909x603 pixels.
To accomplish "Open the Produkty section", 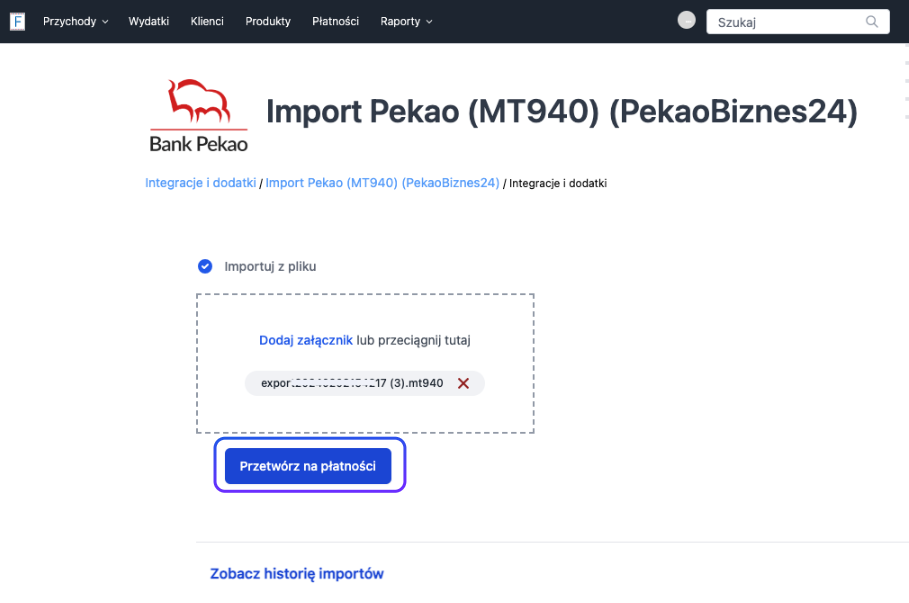I will 267,21.
